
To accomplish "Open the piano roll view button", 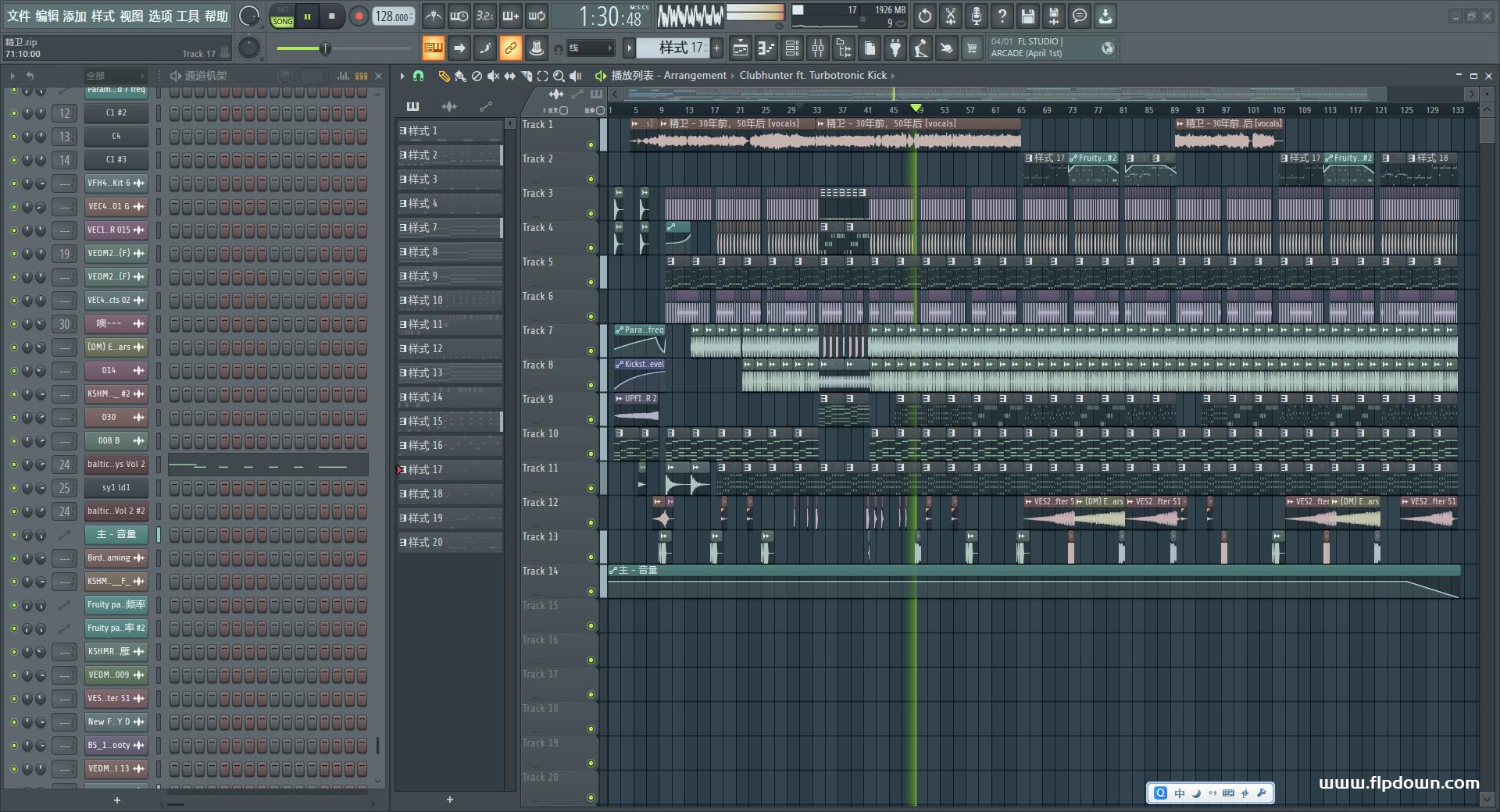I will [766, 48].
